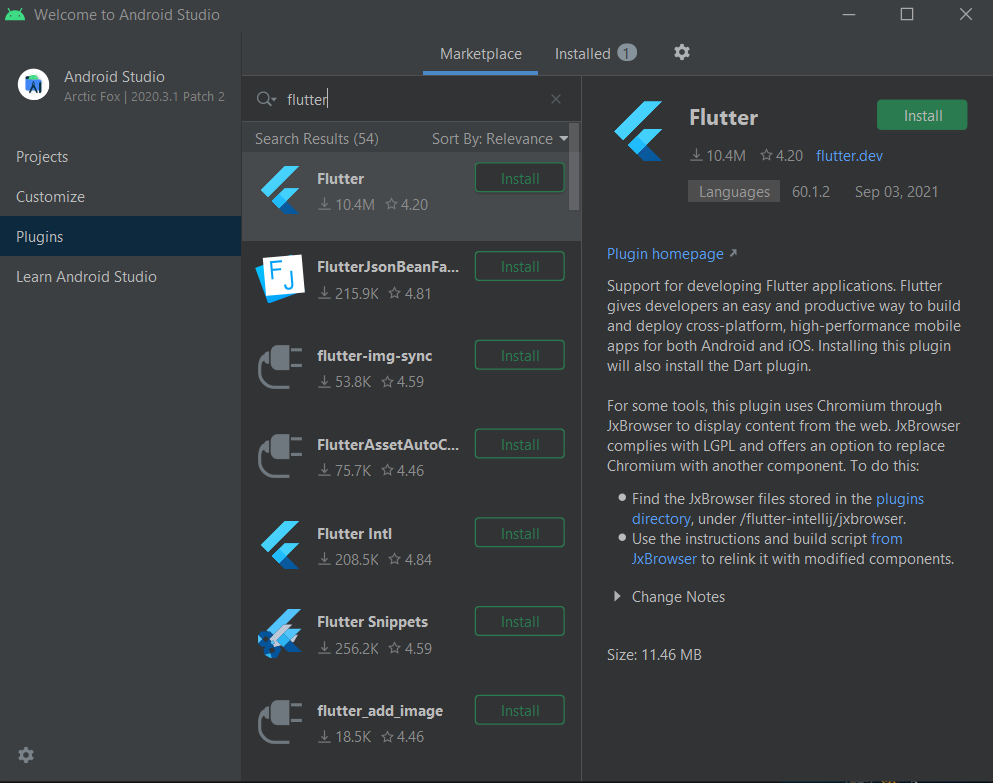The height and width of the screenshot is (783, 993).
Task: Install the Flutter Snippets plugin
Action: pos(520,621)
